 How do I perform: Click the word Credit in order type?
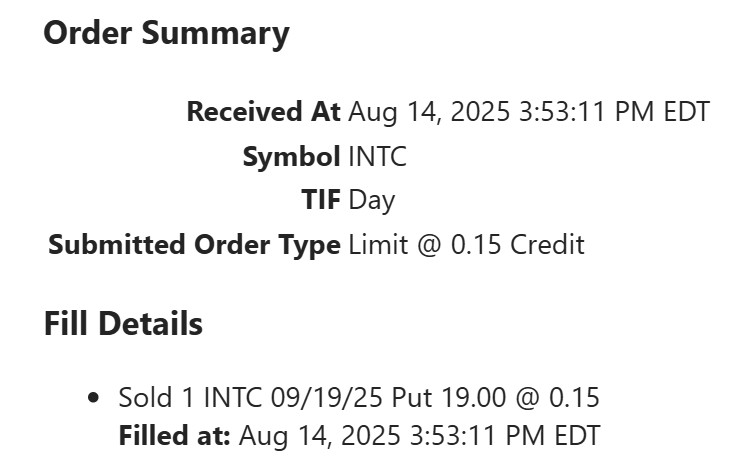pos(547,245)
